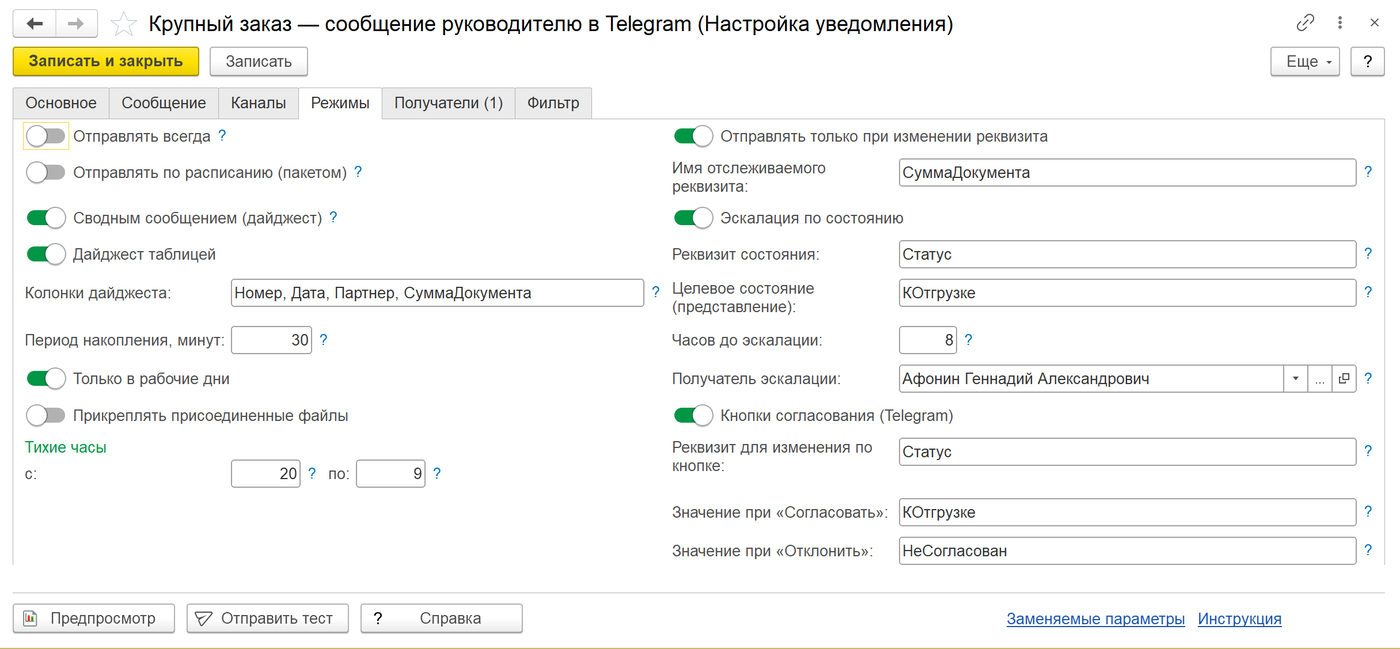Toggle «Дайджест таблицей» off
The height and width of the screenshot is (649, 1400).
[x=46, y=254]
